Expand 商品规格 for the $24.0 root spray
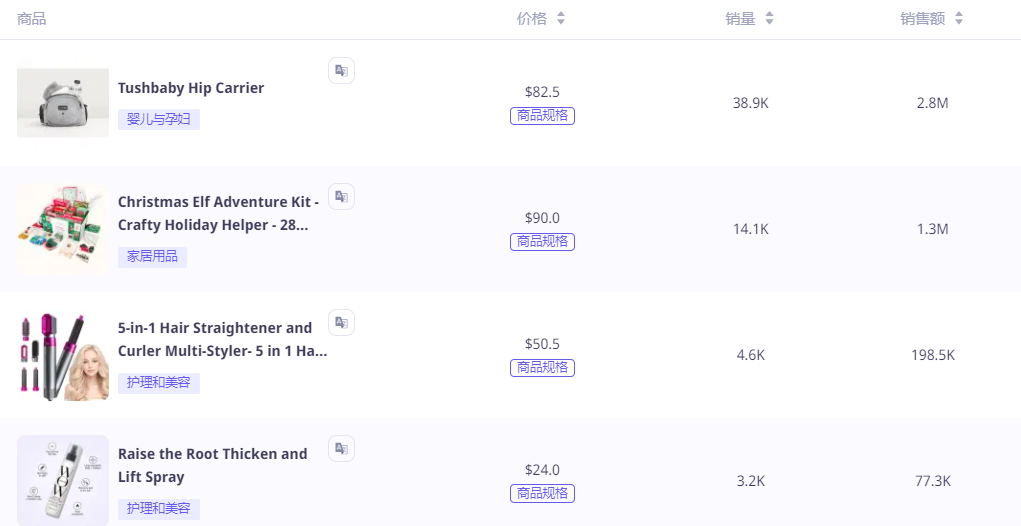The image size is (1021, 526). pos(542,494)
